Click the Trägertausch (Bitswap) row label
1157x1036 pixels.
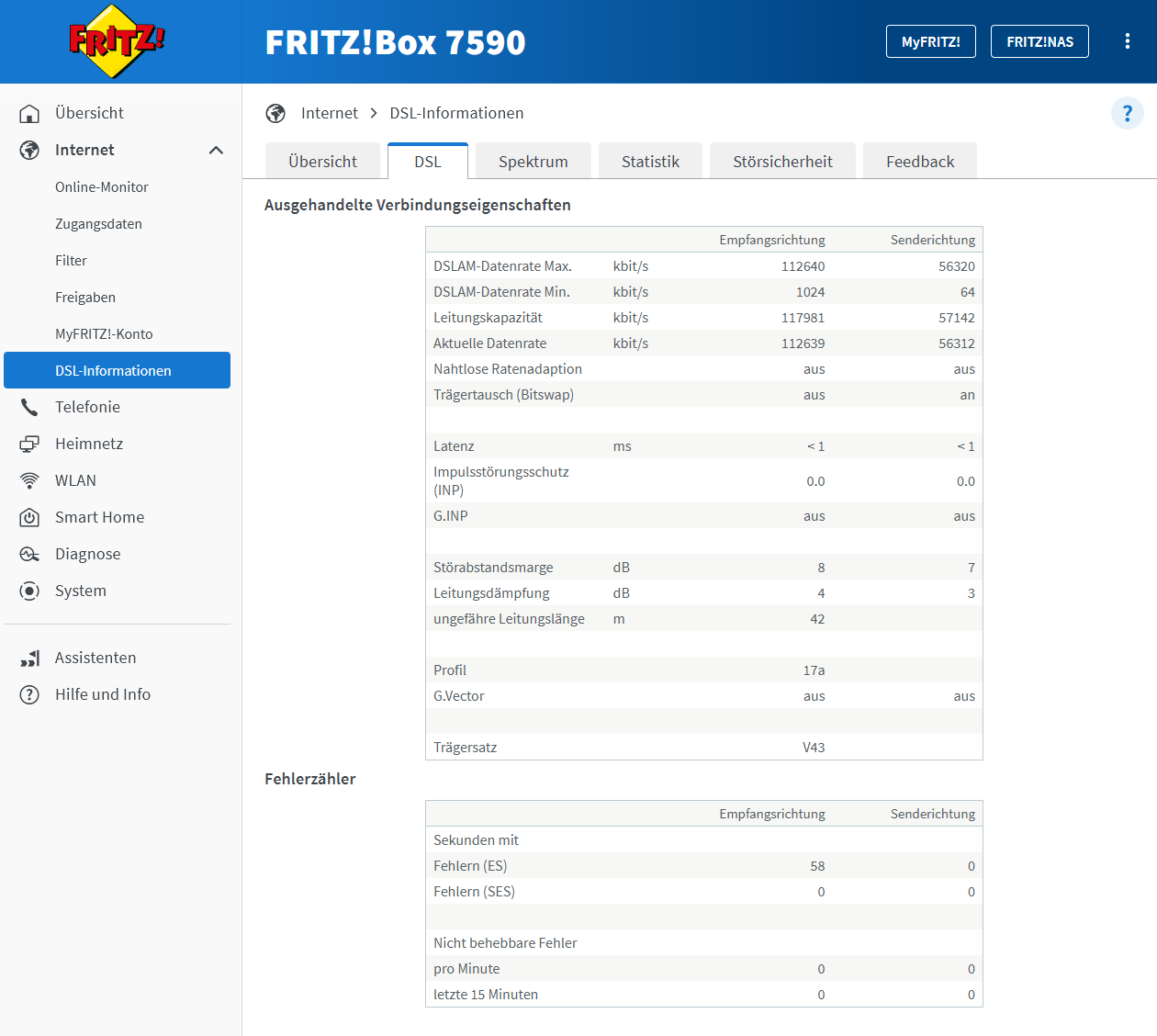(503, 395)
